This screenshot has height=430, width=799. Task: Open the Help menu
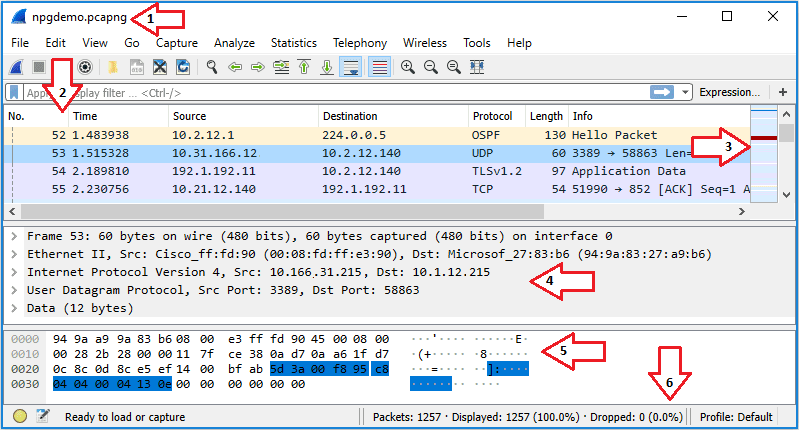pos(519,43)
